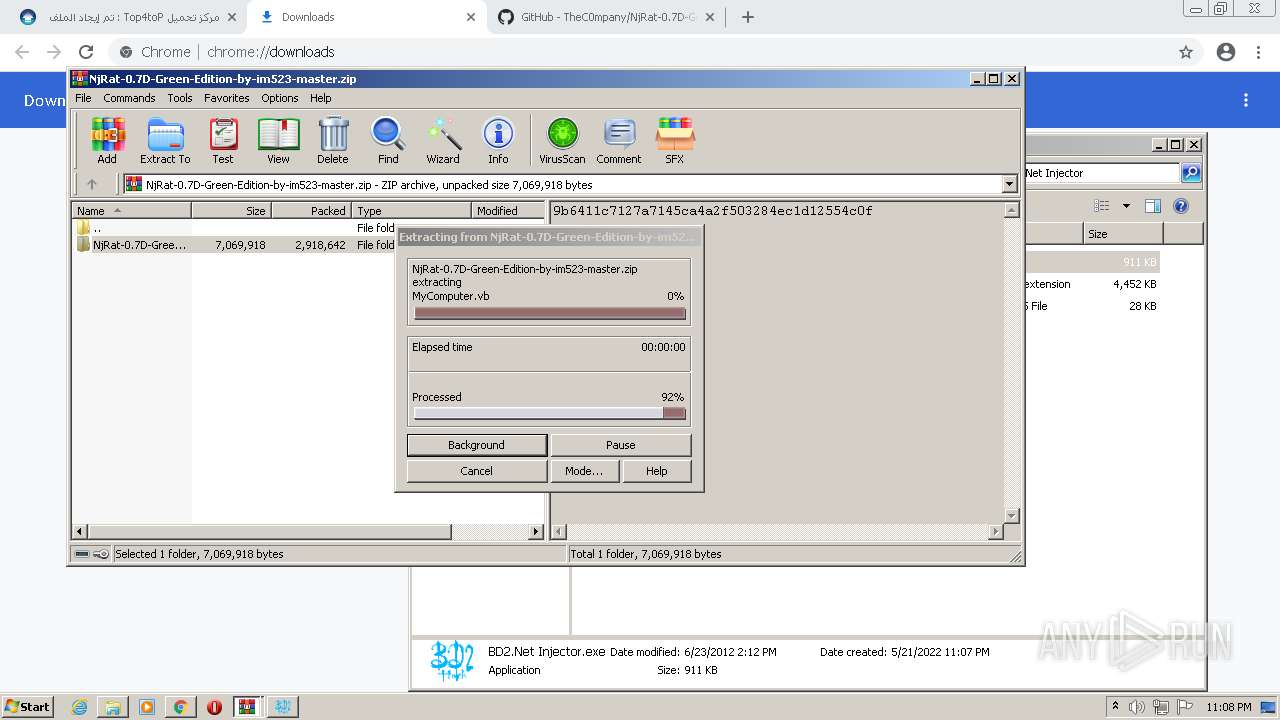The image size is (1280, 720).
Task: Click the 11:08 PM taskbar clock
Action: [1228, 707]
